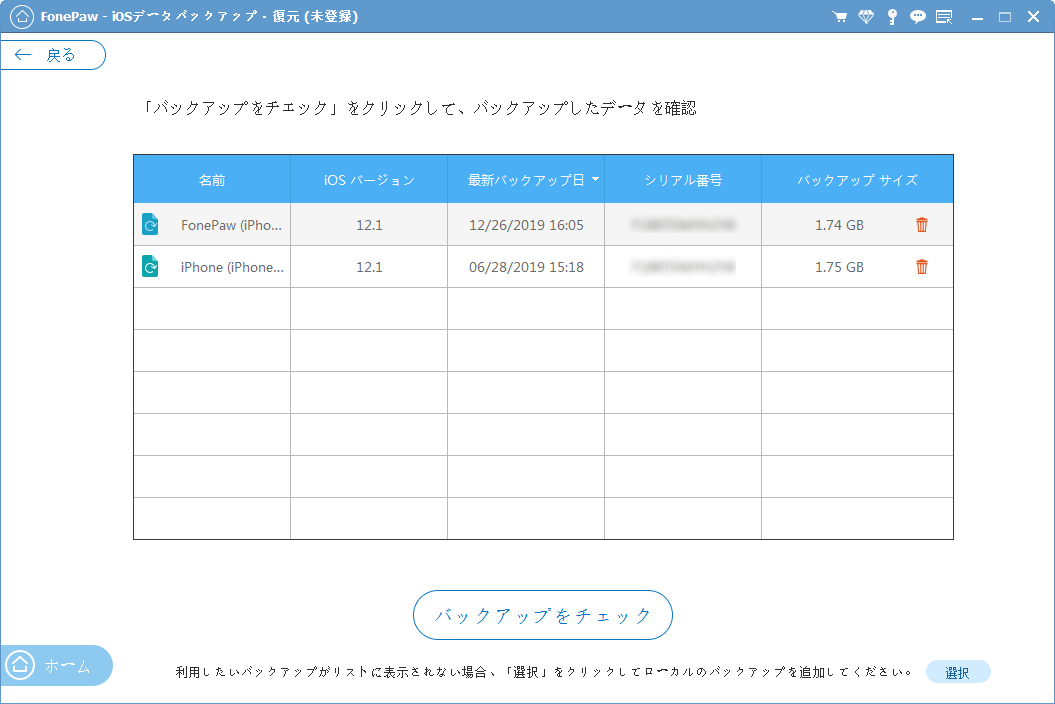1055x704 pixels.
Task: Click the 選択 button to add a local backup
Action: [957, 672]
